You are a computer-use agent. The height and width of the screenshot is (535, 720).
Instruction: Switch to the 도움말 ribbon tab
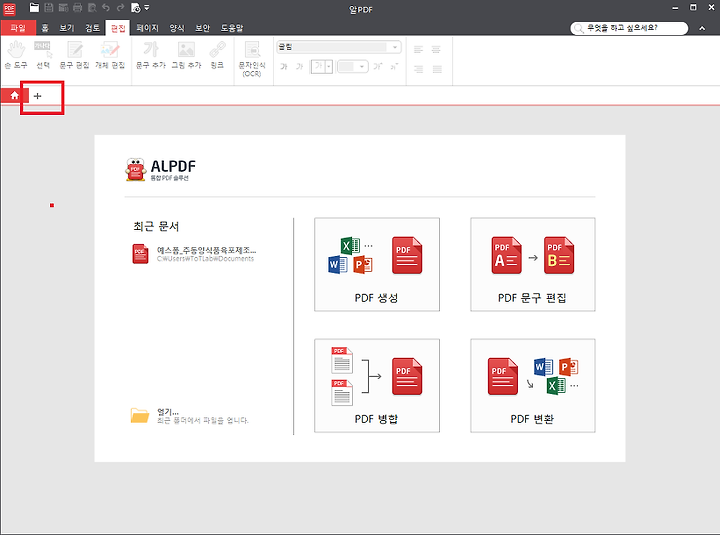pyautogui.click(x=232, y=28)
